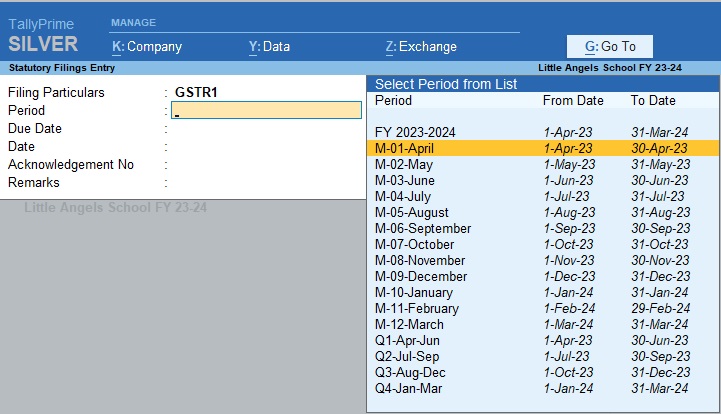The image size is (721, 414).
Task: Open the Data menu
Action: click(x=269, y=46)
